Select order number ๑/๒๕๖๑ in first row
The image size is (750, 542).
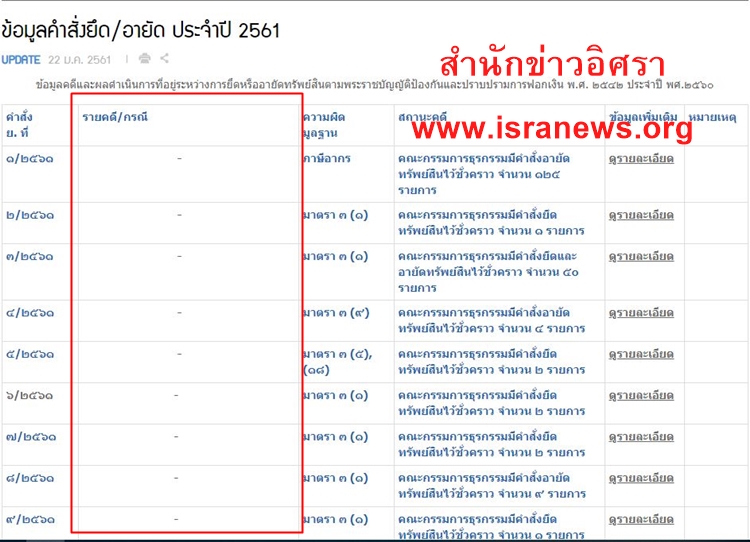pos(30,159)
